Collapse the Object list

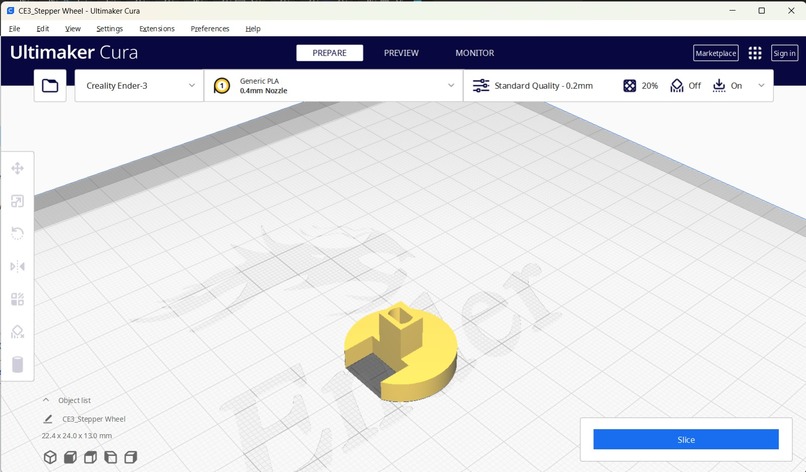point(46,400)
